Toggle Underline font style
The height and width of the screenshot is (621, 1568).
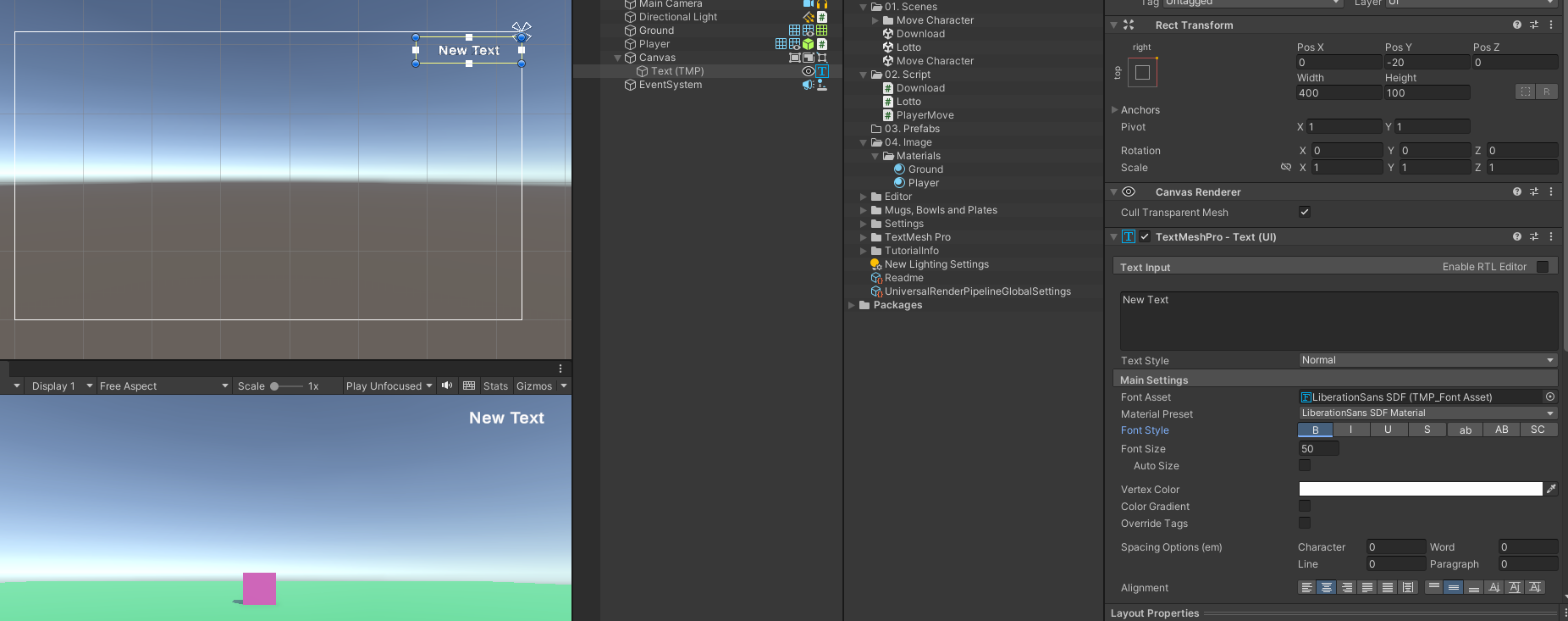tap(1388, 430)
